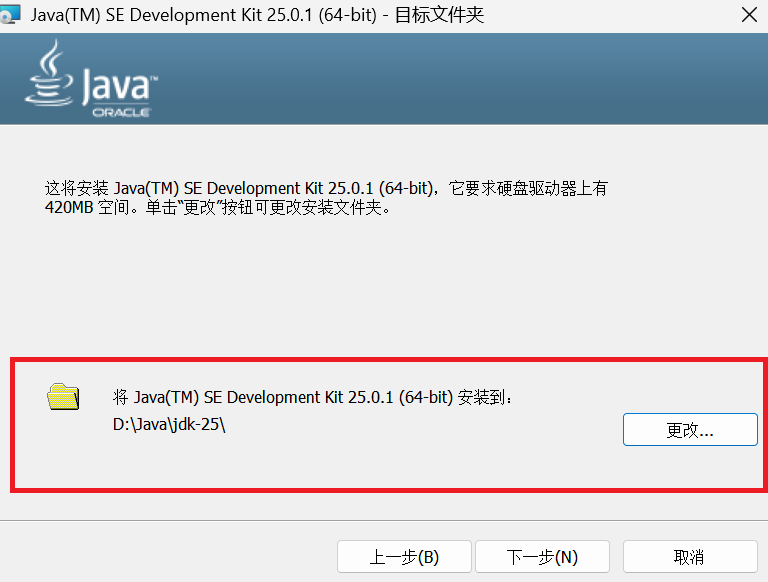
Task: Go back with 上一步(B)
Action: (x=404, y=557)
